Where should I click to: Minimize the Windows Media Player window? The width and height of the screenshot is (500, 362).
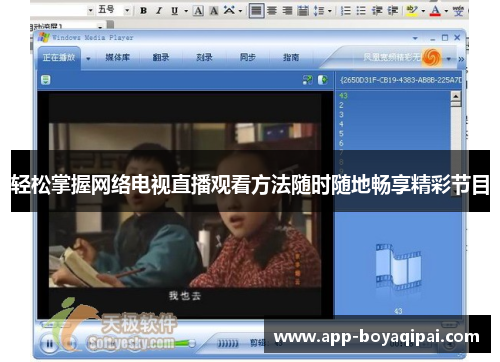(432, 38)
